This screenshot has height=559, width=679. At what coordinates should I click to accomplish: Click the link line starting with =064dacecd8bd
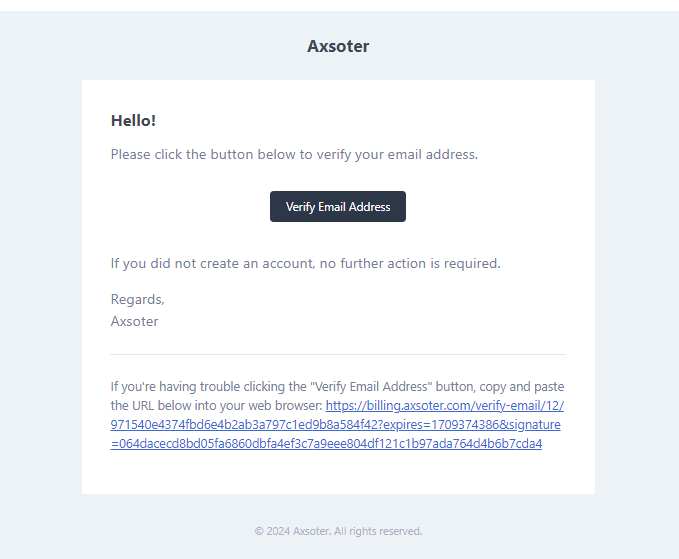[x=326, y=444]
